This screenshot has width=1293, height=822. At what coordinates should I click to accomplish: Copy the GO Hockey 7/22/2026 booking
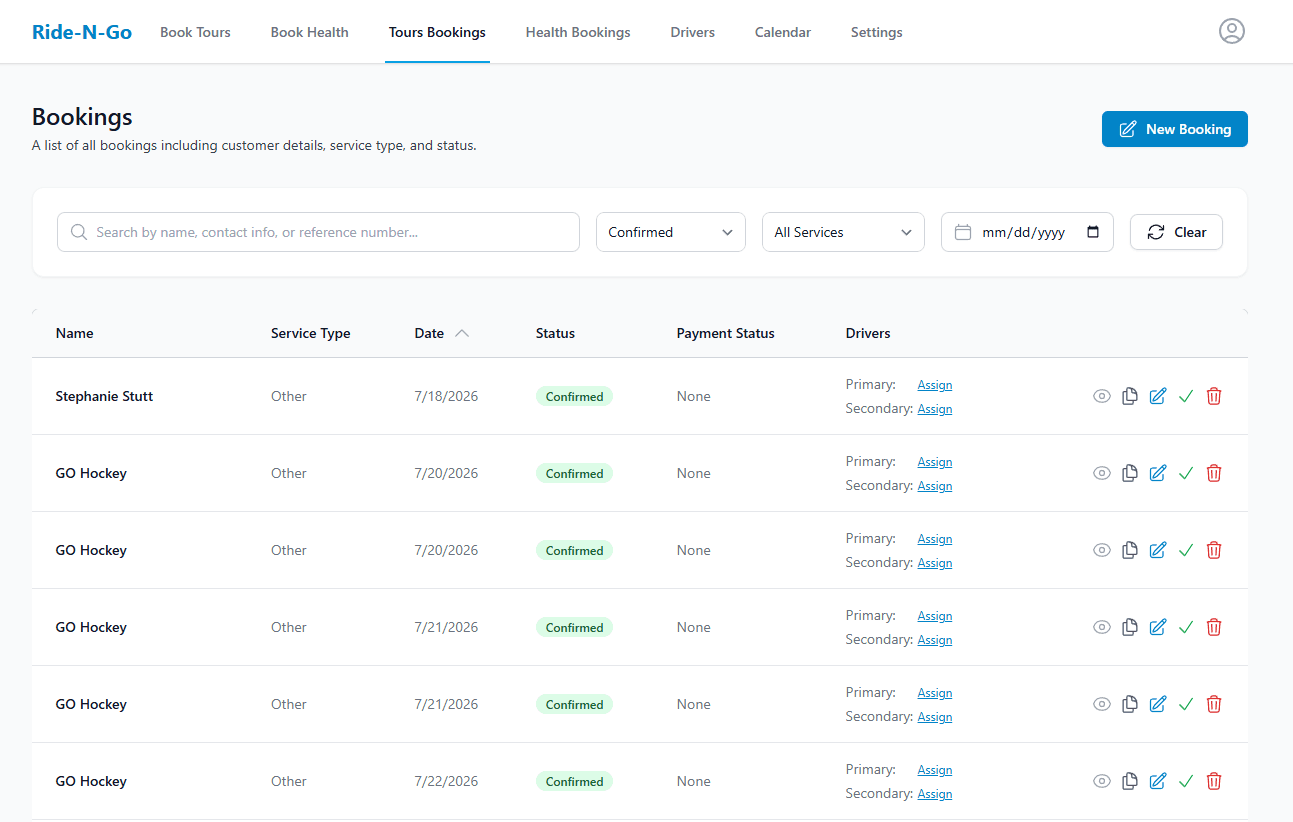point(1130,781)
